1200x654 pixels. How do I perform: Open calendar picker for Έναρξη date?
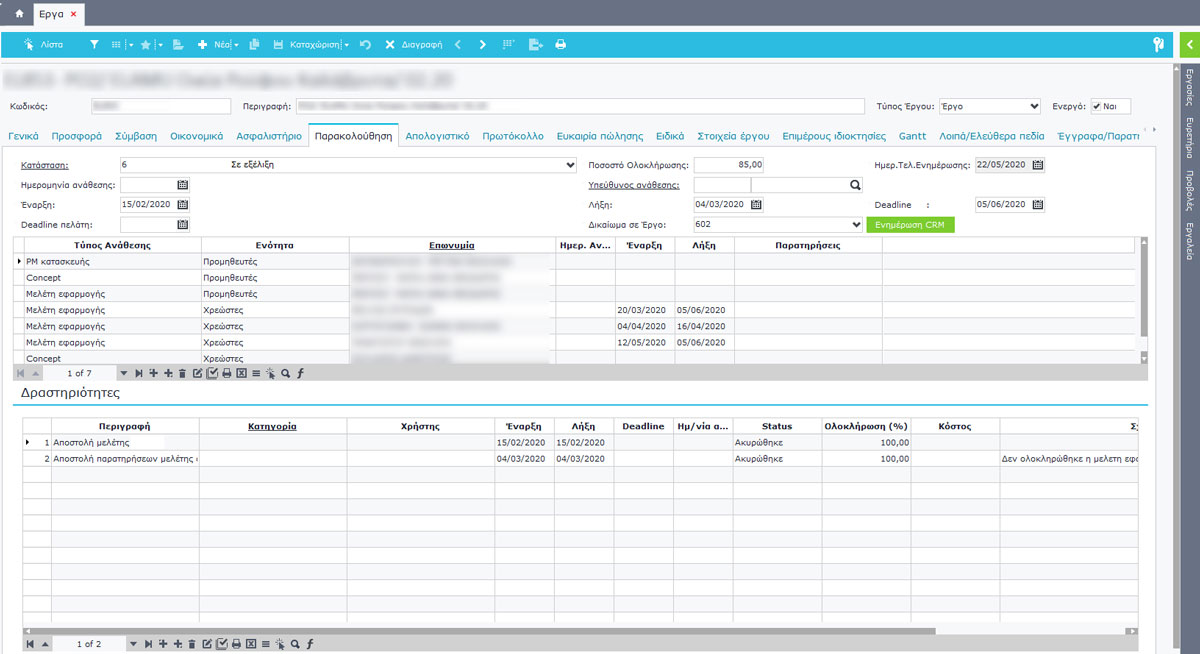tap(182, 205)
